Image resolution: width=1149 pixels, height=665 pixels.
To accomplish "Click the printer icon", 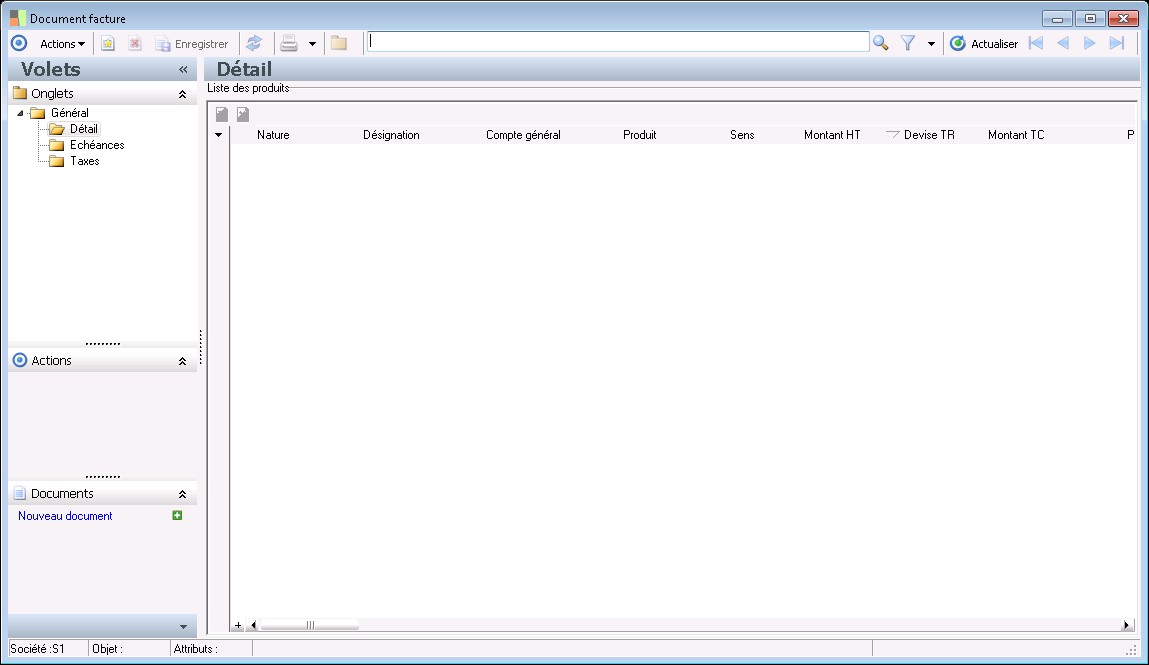I will (289, 43).
